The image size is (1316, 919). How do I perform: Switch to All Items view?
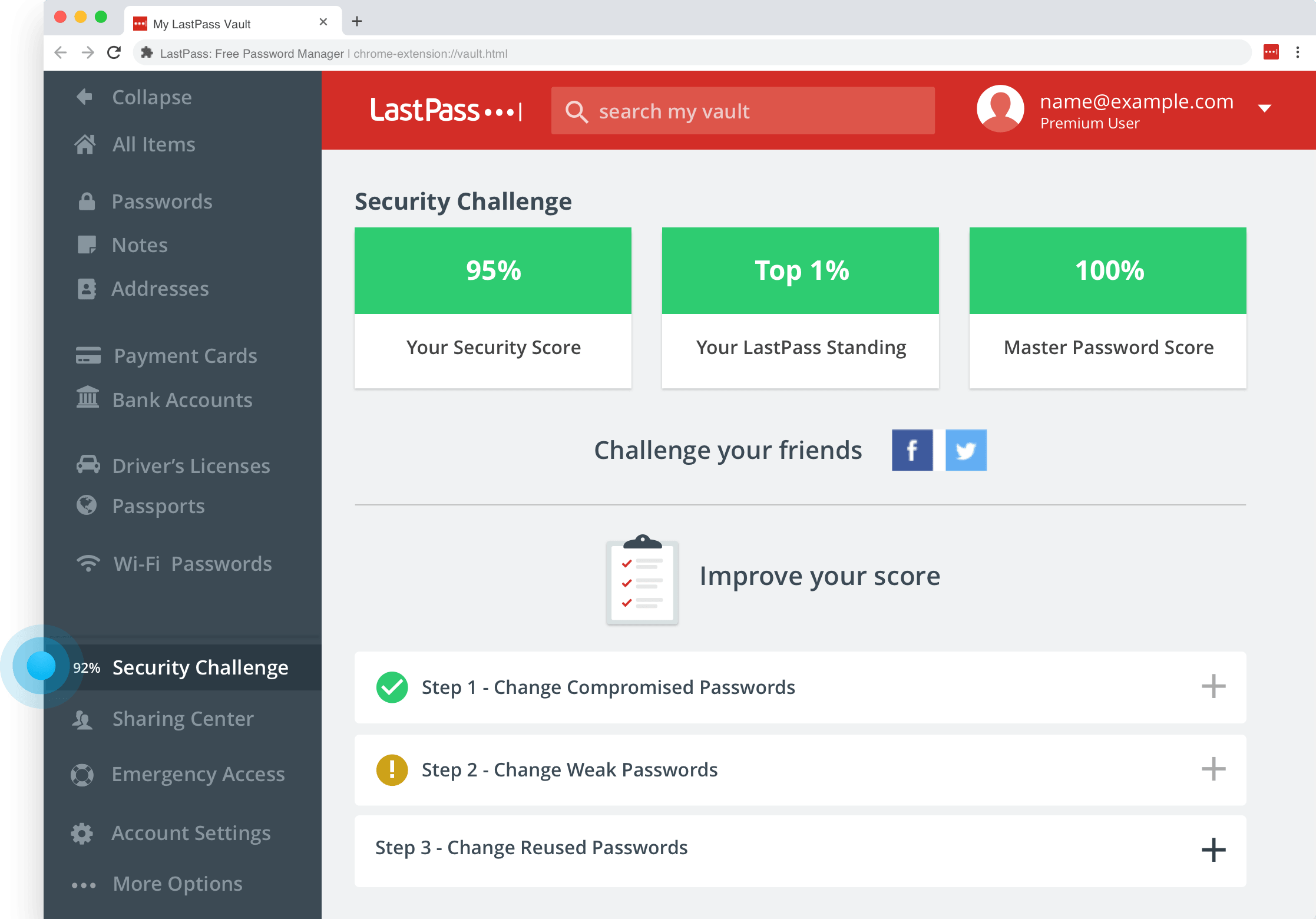pos(153,144)
